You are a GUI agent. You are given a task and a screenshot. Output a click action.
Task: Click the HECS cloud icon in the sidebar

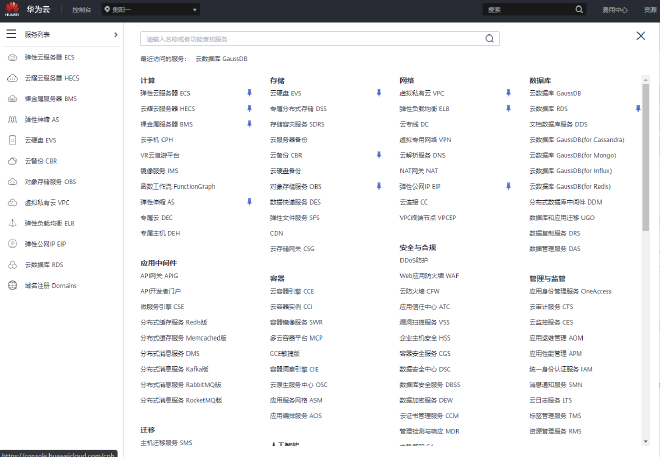click(x=11, y=78)
